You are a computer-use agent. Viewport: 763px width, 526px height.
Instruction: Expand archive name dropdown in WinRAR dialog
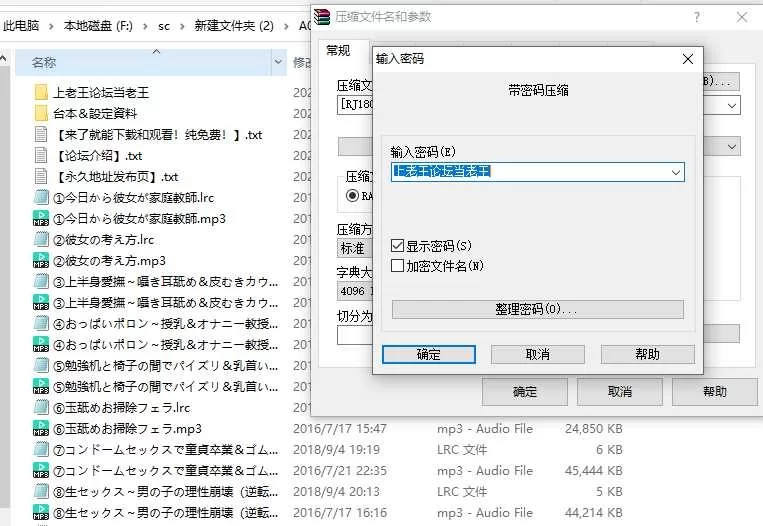(731, 106)
